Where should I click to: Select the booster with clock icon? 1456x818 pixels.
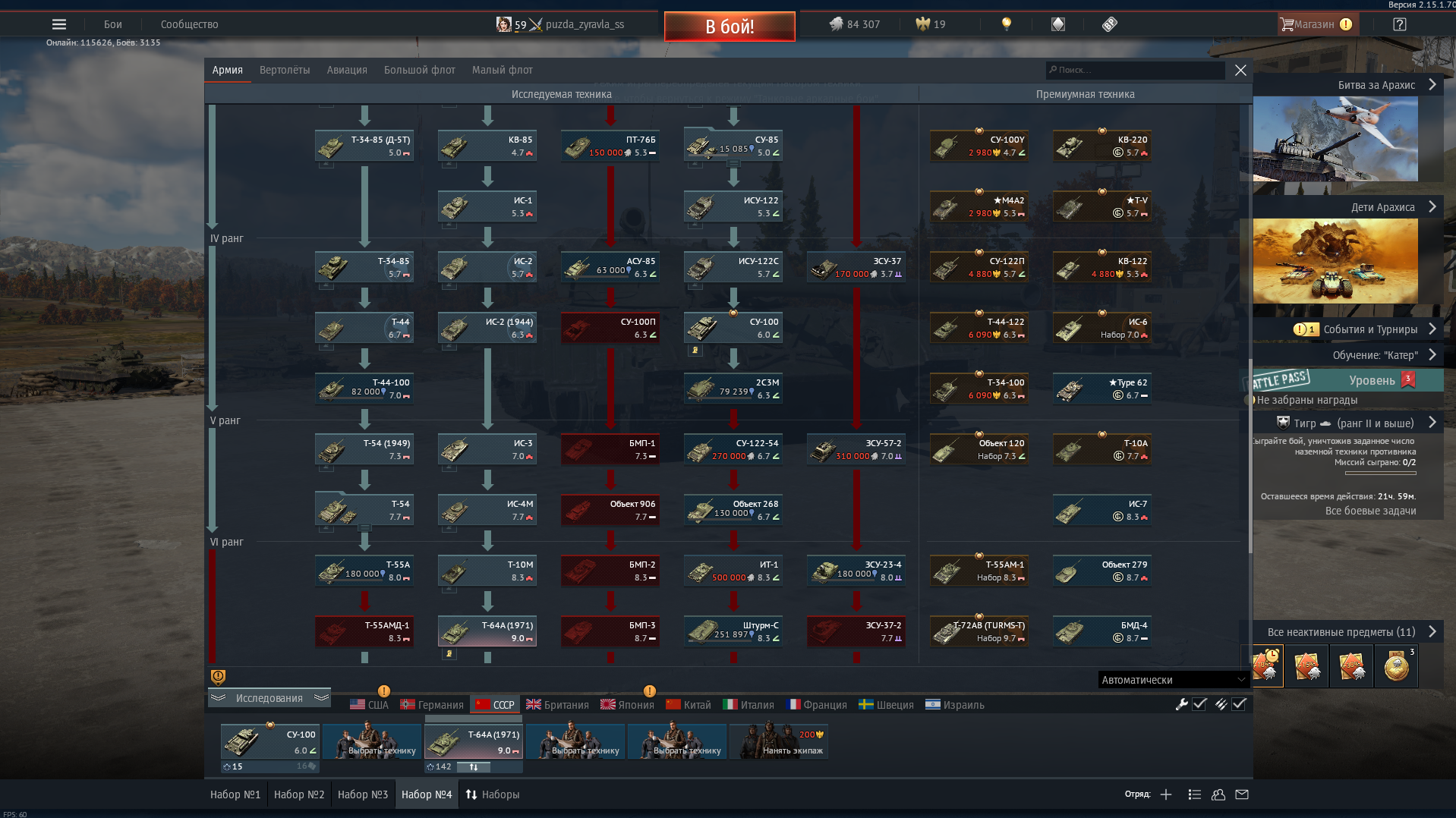tap(1268, 665)
